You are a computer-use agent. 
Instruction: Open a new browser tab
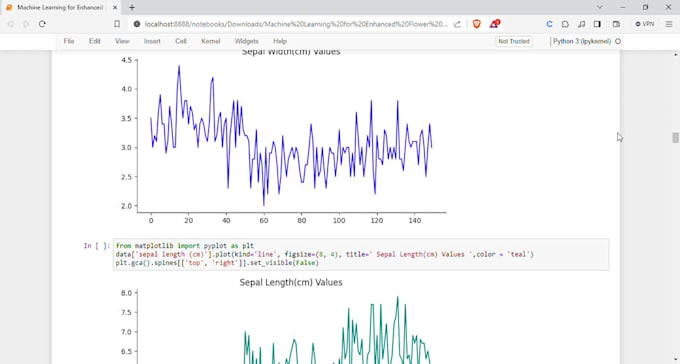click(x=132, y=7)
